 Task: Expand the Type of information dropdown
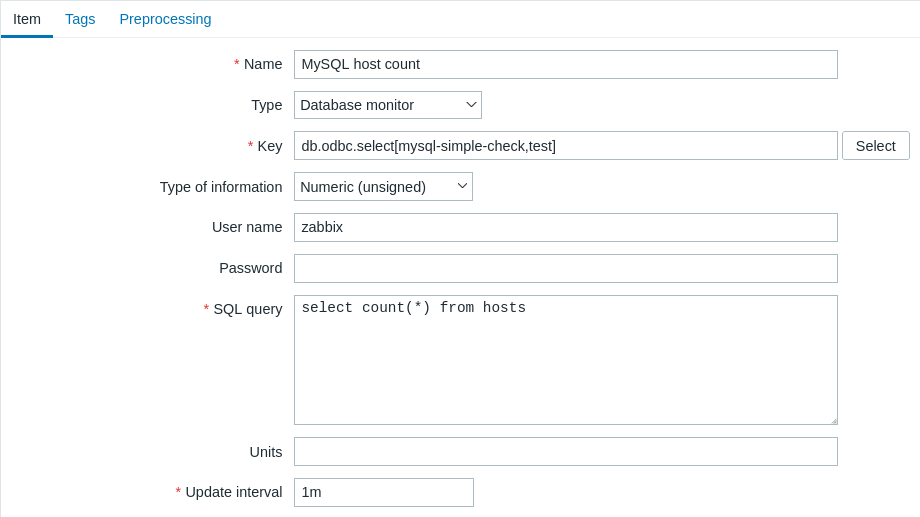[383, 187]
